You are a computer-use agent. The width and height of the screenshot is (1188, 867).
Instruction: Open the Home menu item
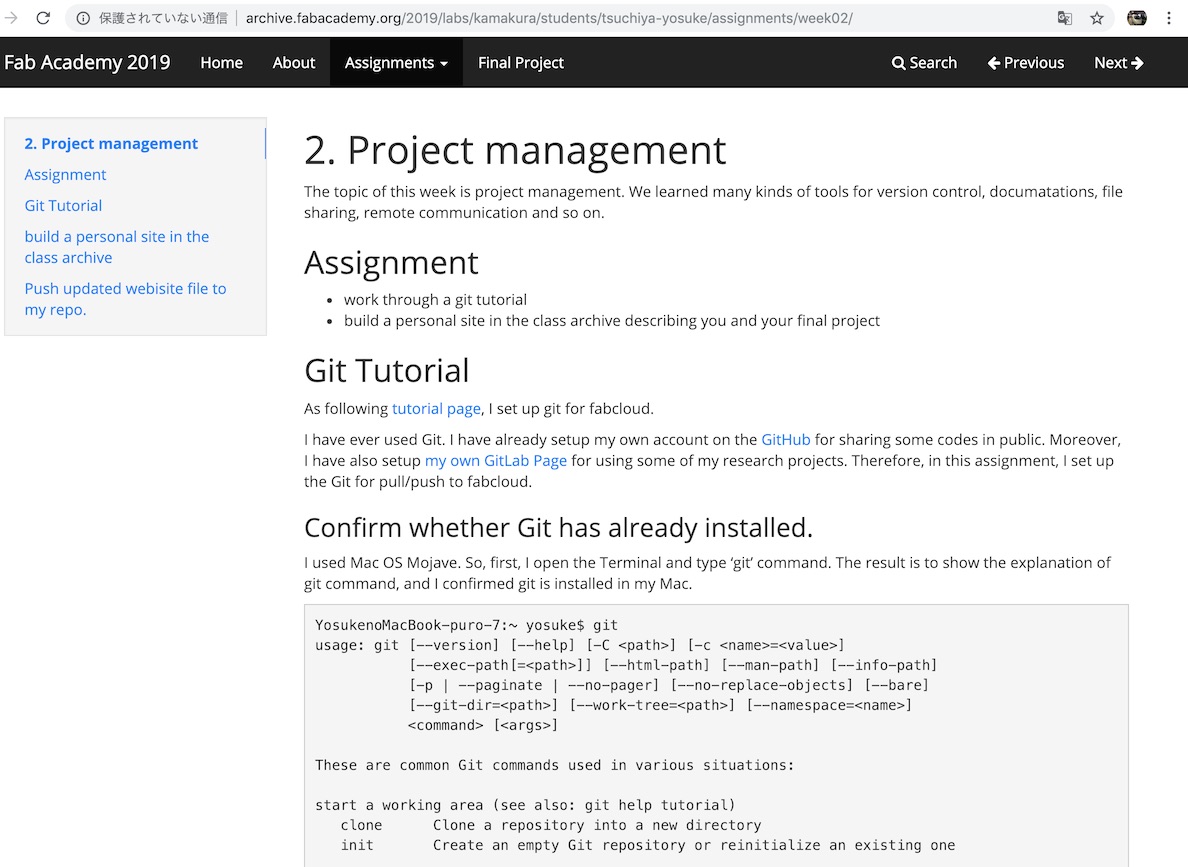pos(221,62)
